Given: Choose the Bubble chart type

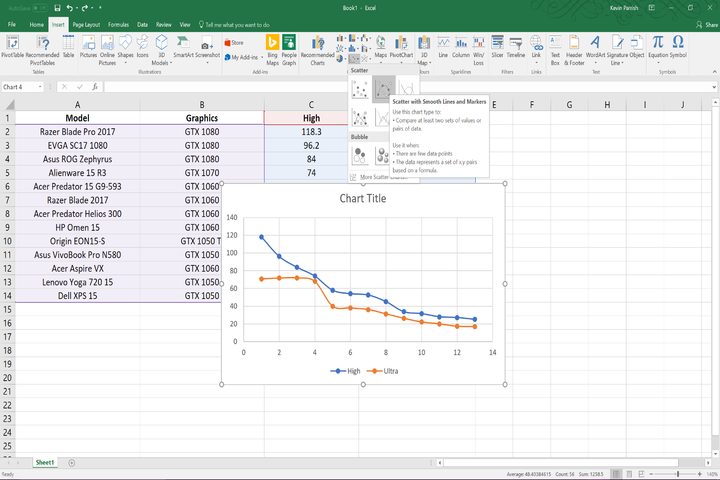Looking at the screenshot, I should [360, 156].
